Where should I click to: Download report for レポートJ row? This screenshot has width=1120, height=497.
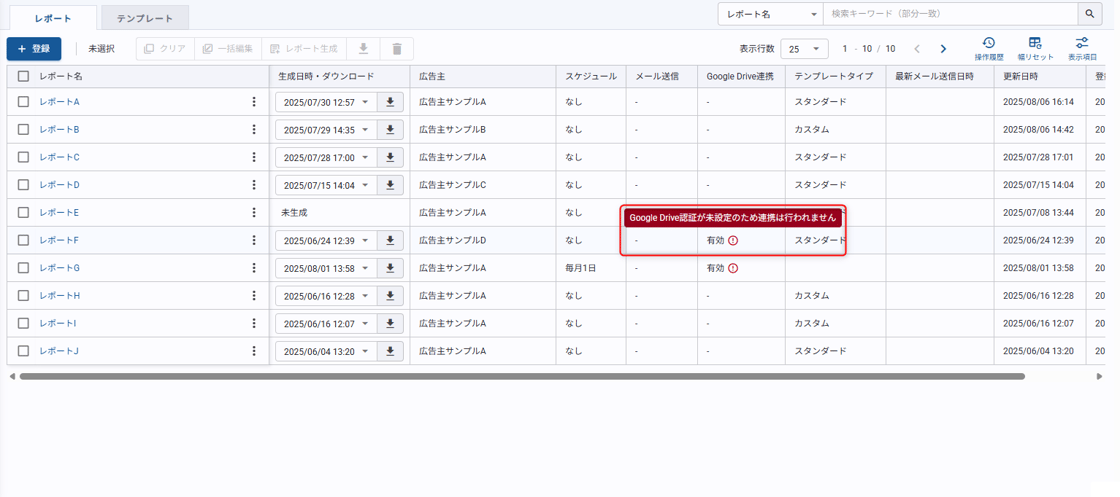[390, 351]
